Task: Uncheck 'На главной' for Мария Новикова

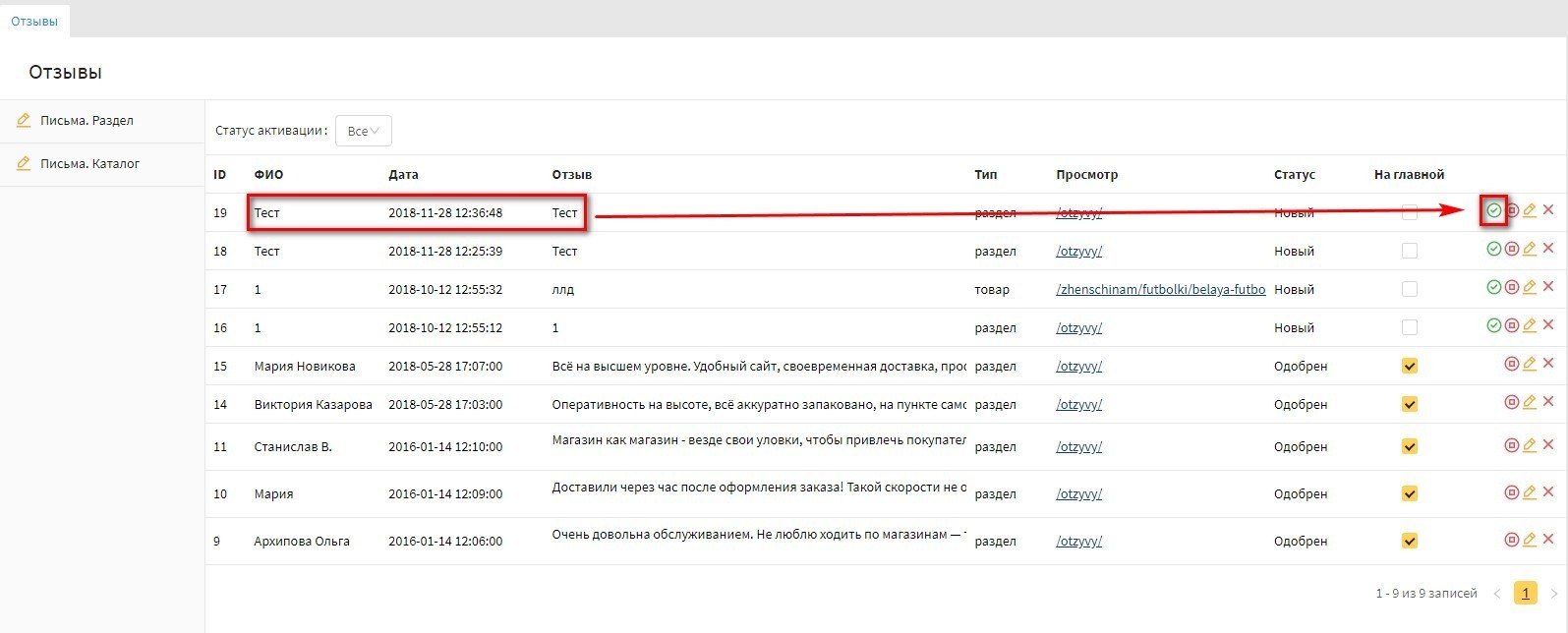Action: [1409, 366]
